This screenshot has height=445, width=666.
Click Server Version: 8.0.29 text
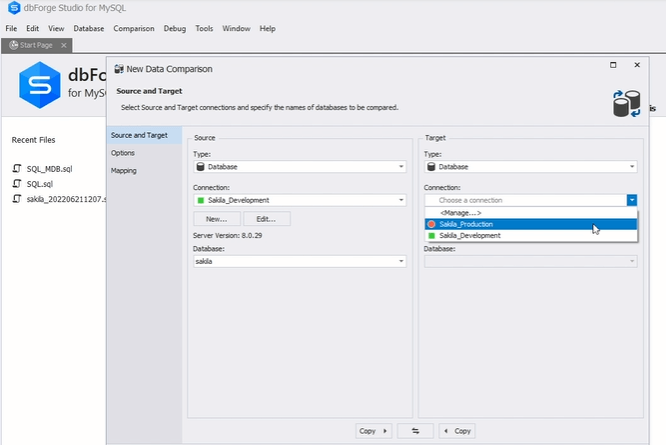227,235
